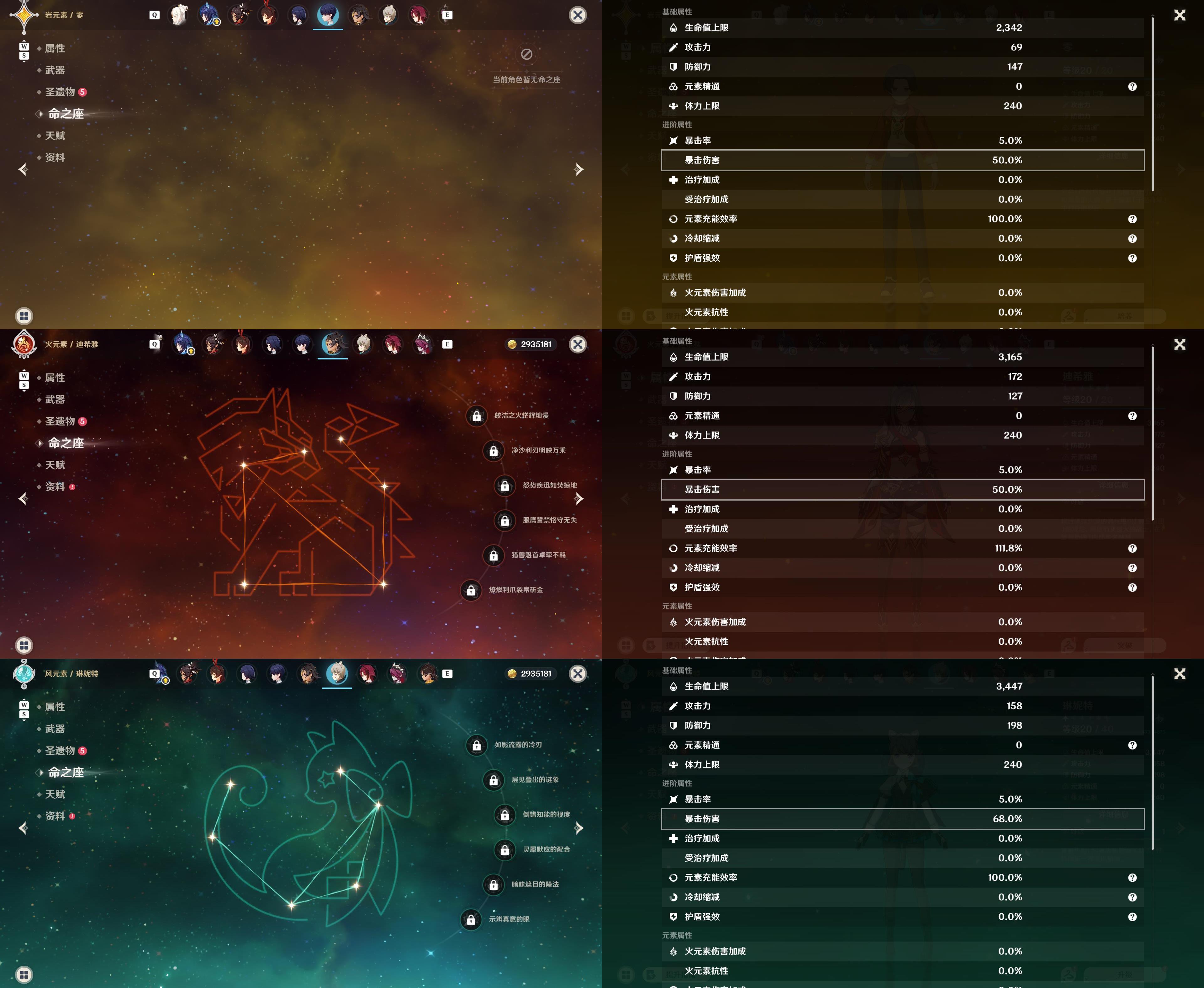Select the 暴击伤害 68.0% row
1204x988 pixels.
(x=902, y=819)
